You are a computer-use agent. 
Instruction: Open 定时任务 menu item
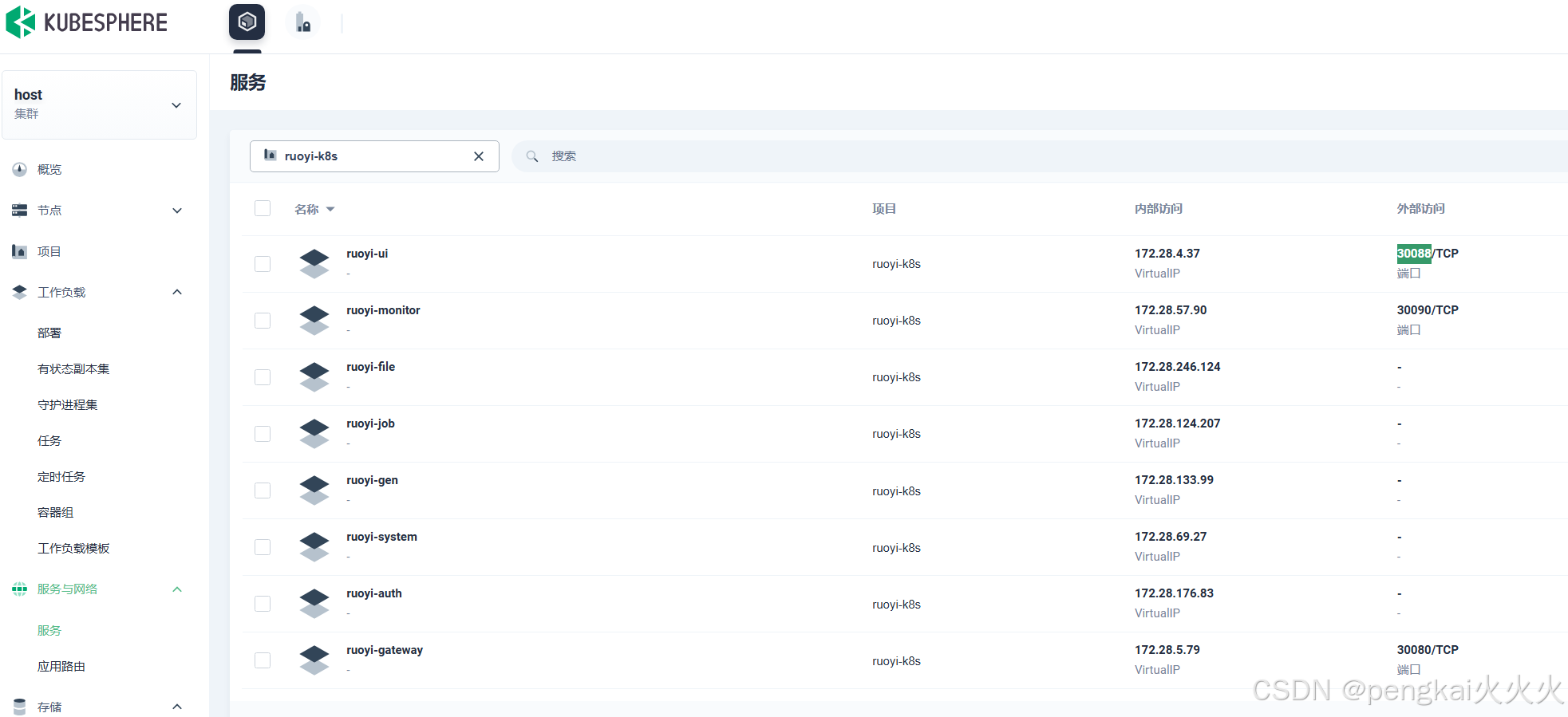[61, 476]
